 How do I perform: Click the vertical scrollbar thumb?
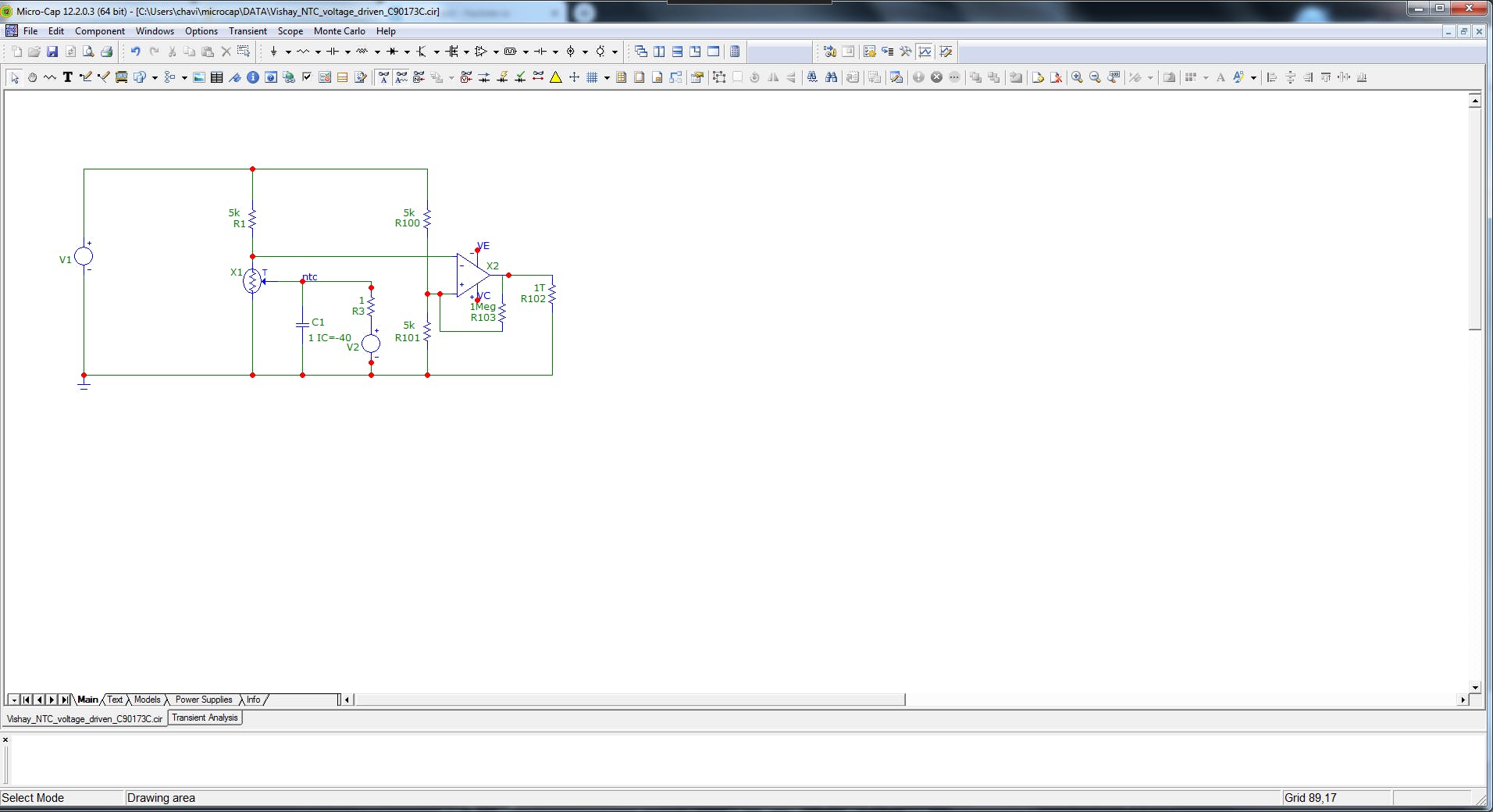click(1475, 219)
